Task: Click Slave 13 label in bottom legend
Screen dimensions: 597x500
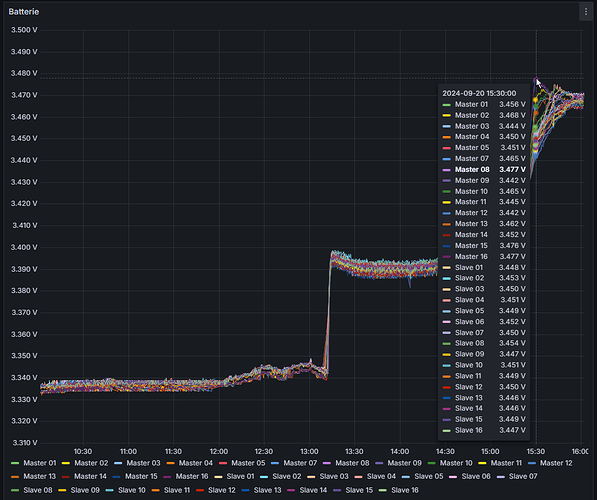Action: (x=267, y=490)
